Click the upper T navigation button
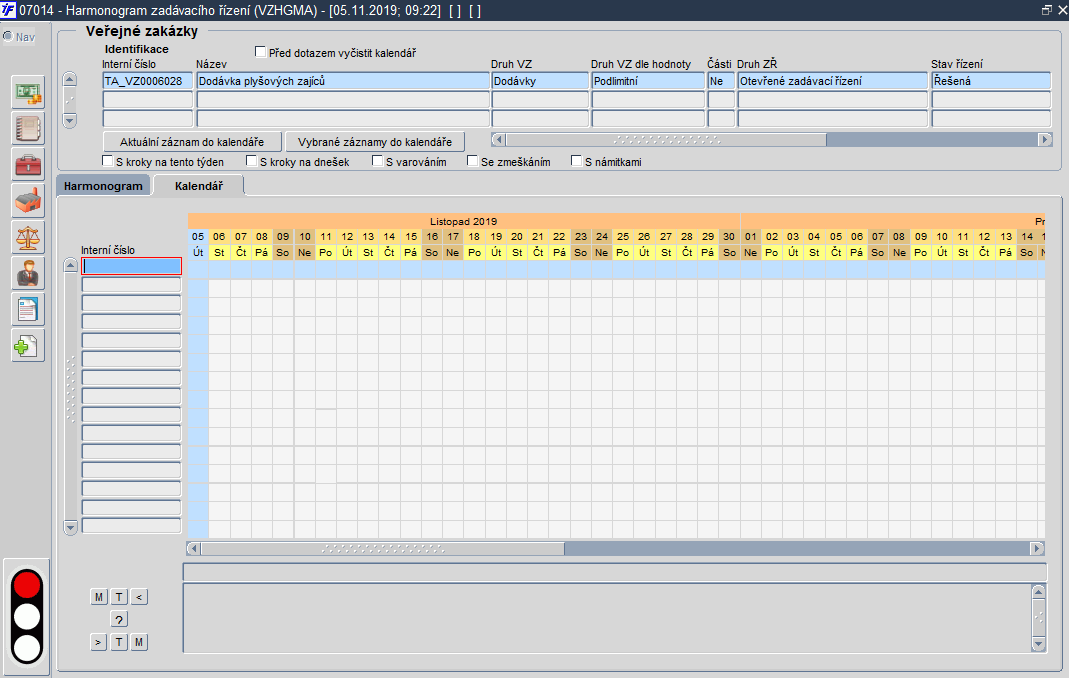This screenshot has height=678, width=1069. tap(119, 597)
